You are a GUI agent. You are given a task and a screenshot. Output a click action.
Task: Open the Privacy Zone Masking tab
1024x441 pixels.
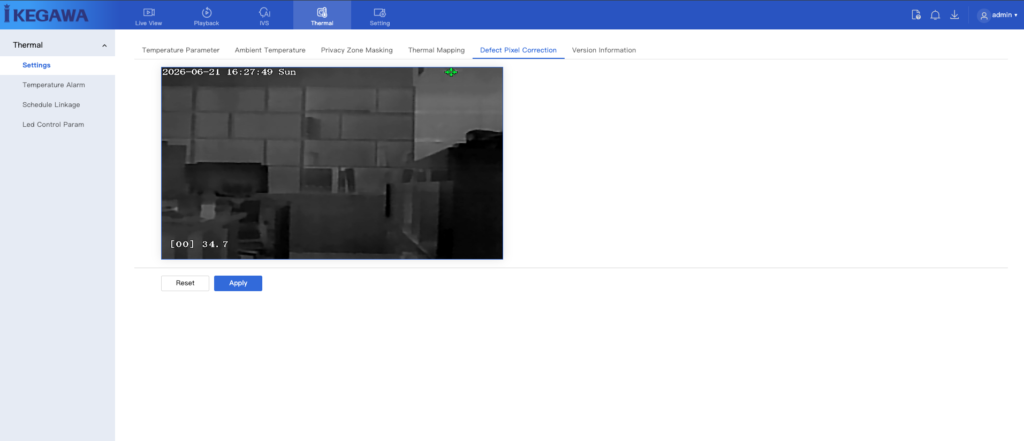357,50
